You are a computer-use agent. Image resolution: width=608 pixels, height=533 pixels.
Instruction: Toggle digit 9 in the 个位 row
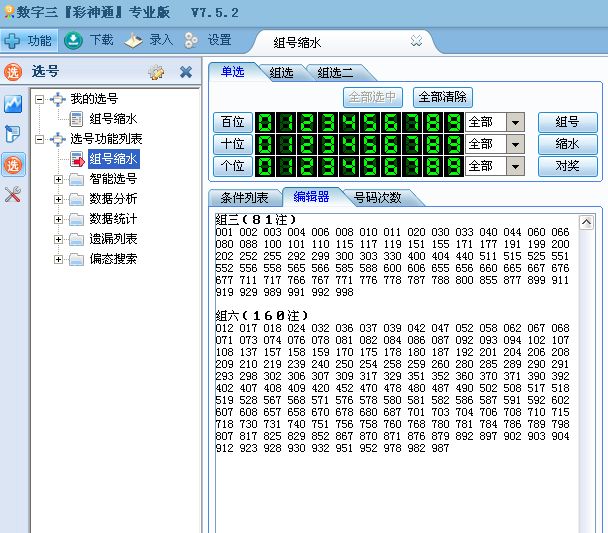pyautogui.click(x=452, y=166)
